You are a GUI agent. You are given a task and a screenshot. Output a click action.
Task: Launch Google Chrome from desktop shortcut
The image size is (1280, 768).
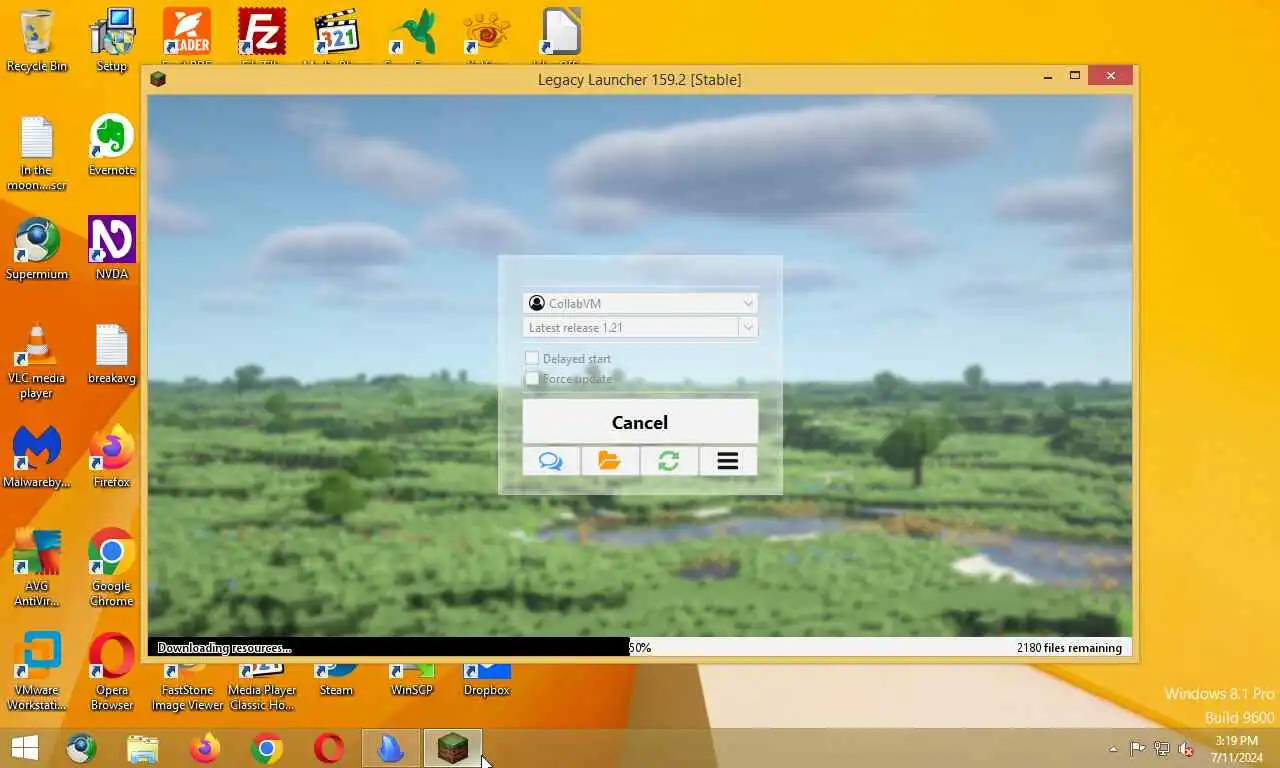(112, 569)
